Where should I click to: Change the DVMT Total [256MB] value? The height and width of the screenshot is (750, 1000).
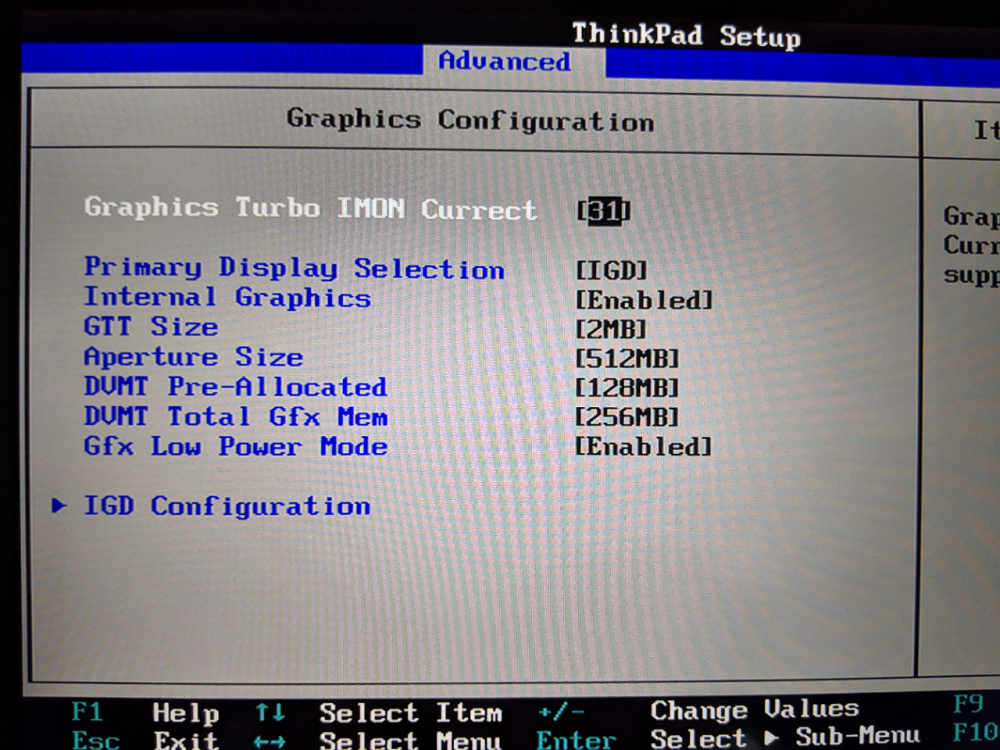point(627,417)
